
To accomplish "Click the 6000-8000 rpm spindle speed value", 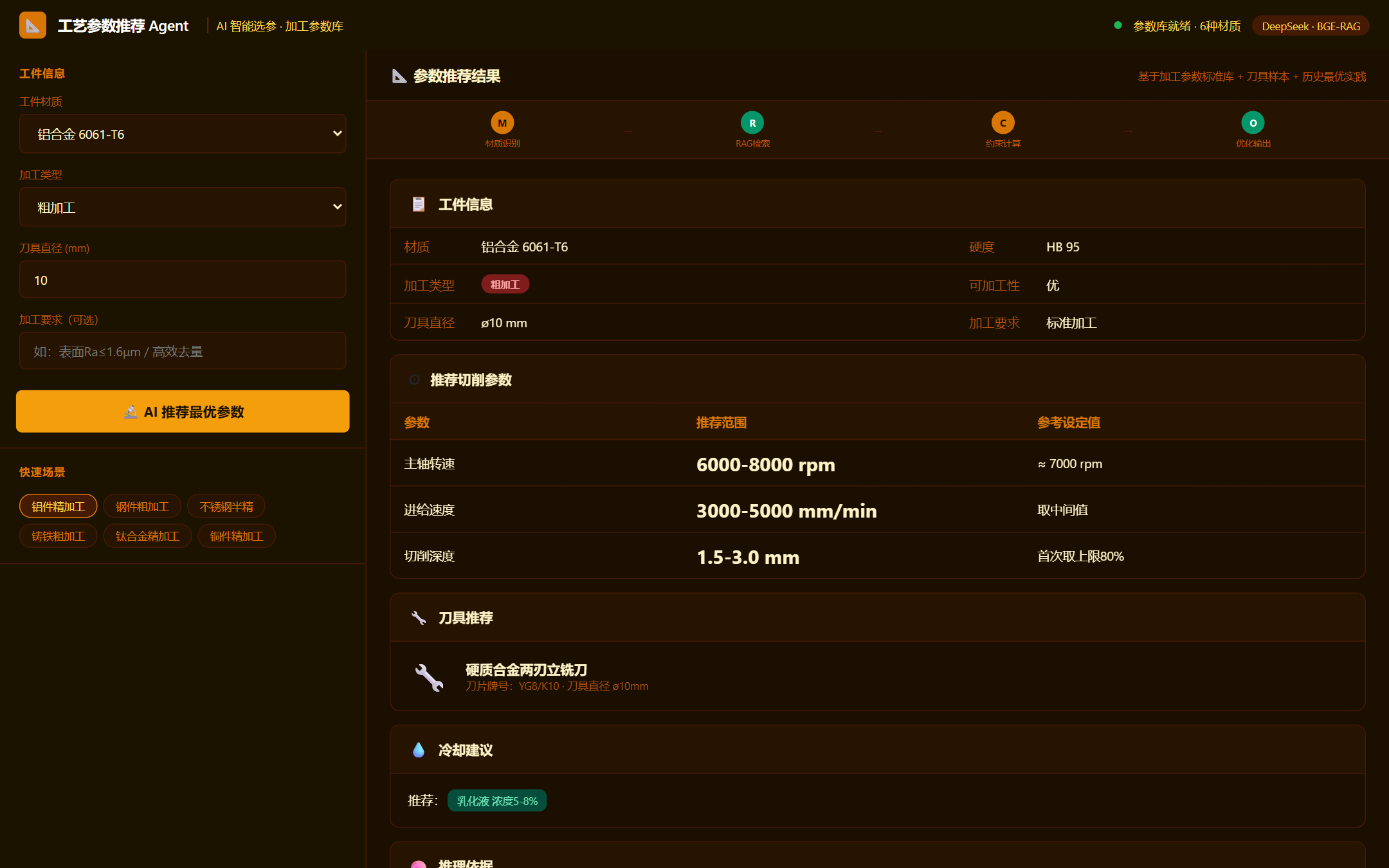I will (766, 464).
